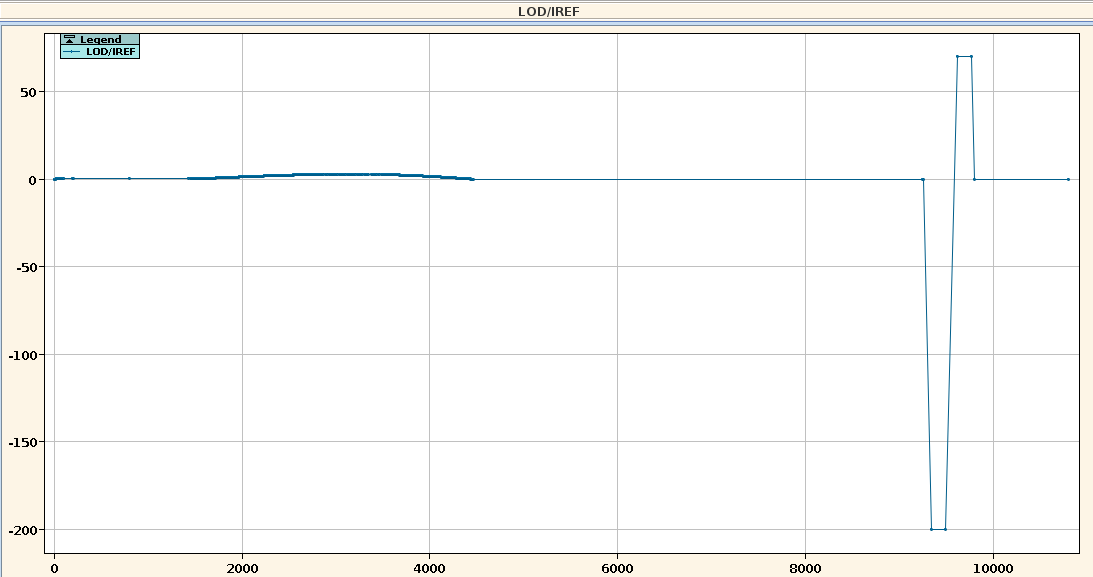
Task: Click the last data point at the far right
Action: tap(1068, 179)
